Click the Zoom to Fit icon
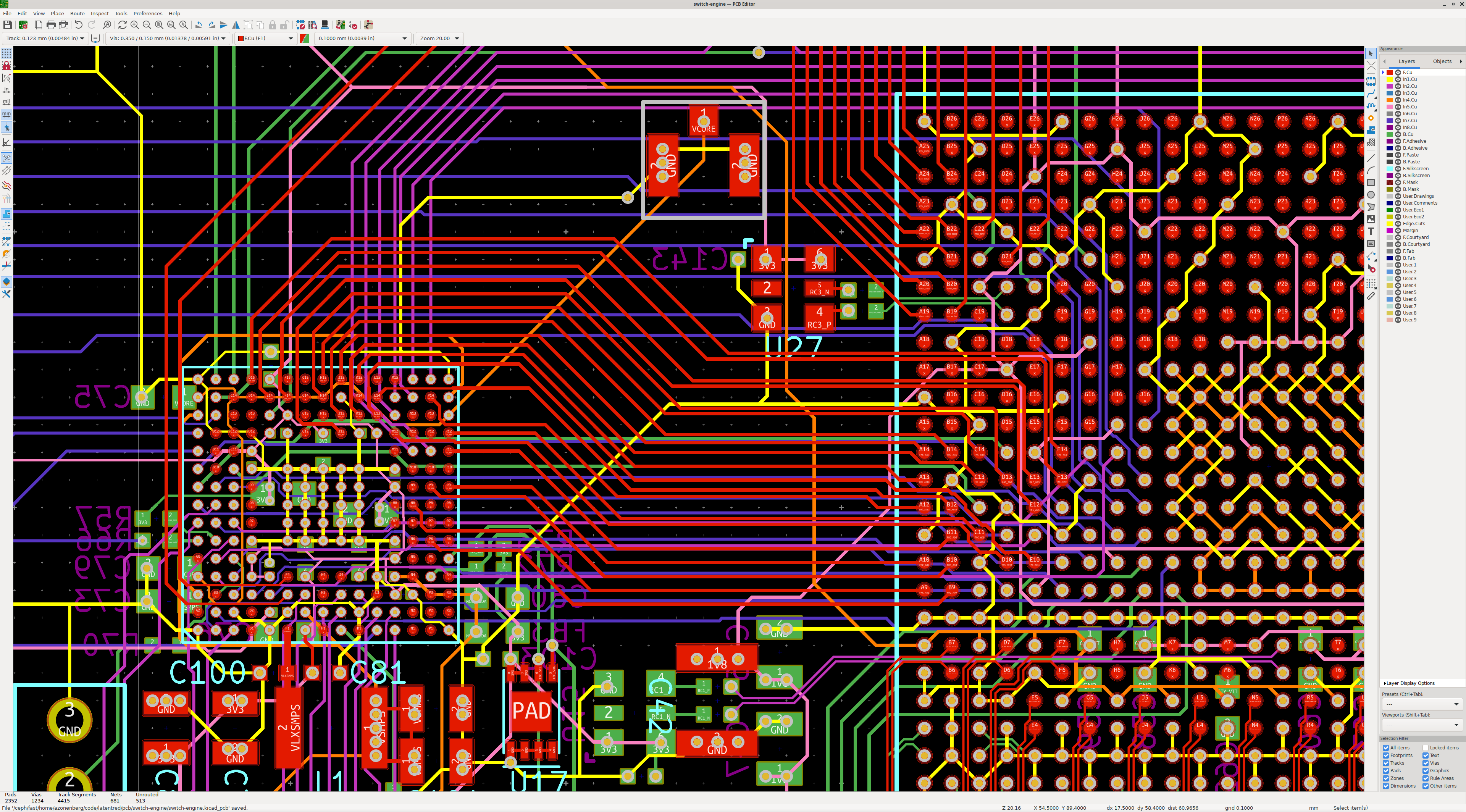 (x=159, y=25)
